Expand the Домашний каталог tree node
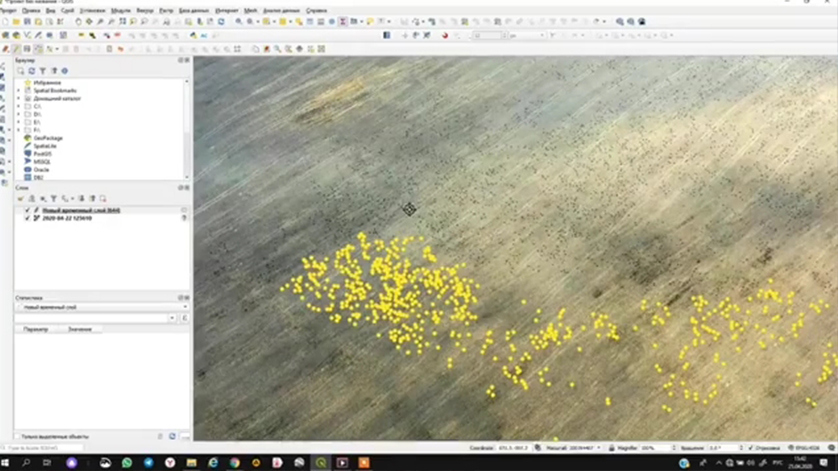The image size is (838, 471). [19, 98]
